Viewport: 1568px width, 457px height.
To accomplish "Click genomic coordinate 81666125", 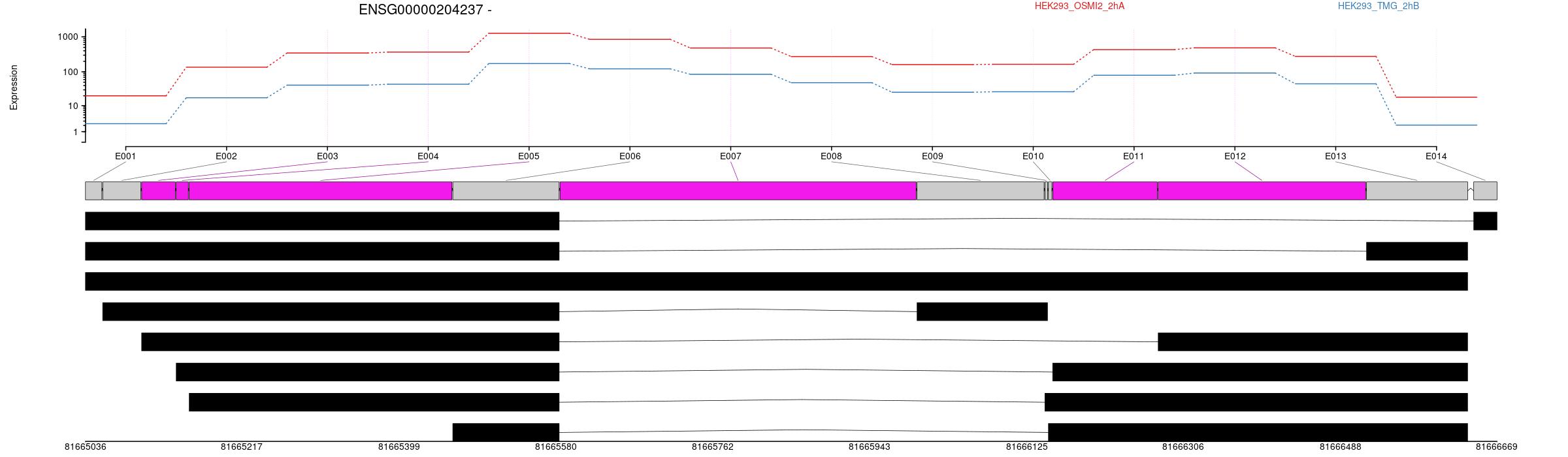I will click(1027, 447).
